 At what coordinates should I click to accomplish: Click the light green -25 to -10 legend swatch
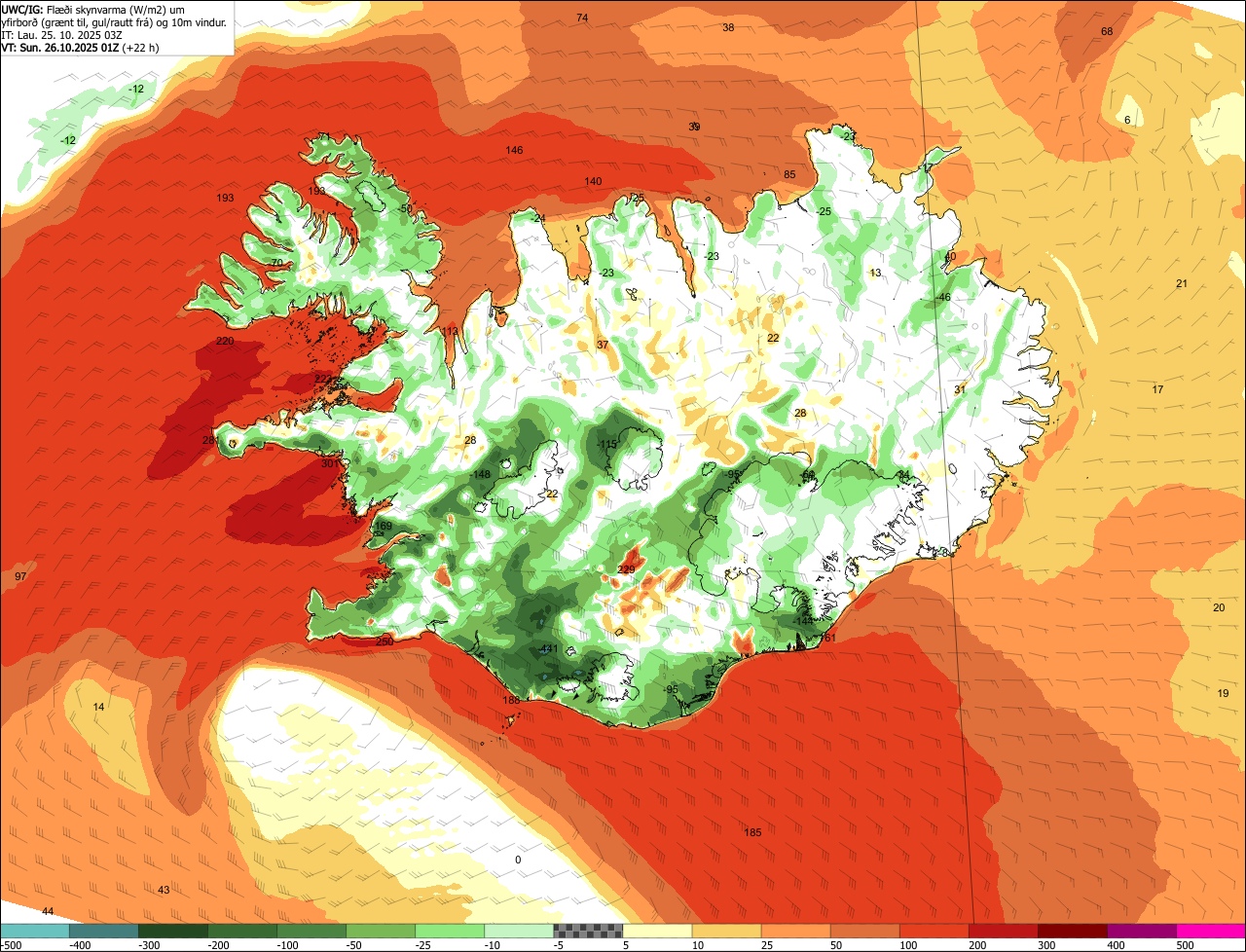[x=450, y=931]
